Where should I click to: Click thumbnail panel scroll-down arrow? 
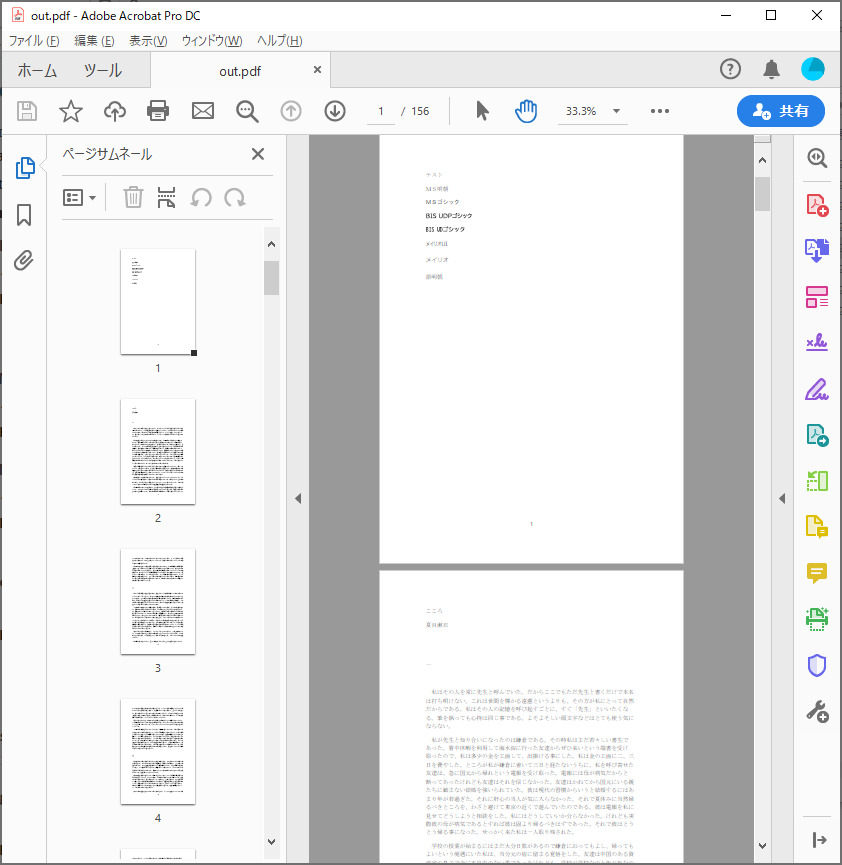pyautogui.click(x=271, y=842)
